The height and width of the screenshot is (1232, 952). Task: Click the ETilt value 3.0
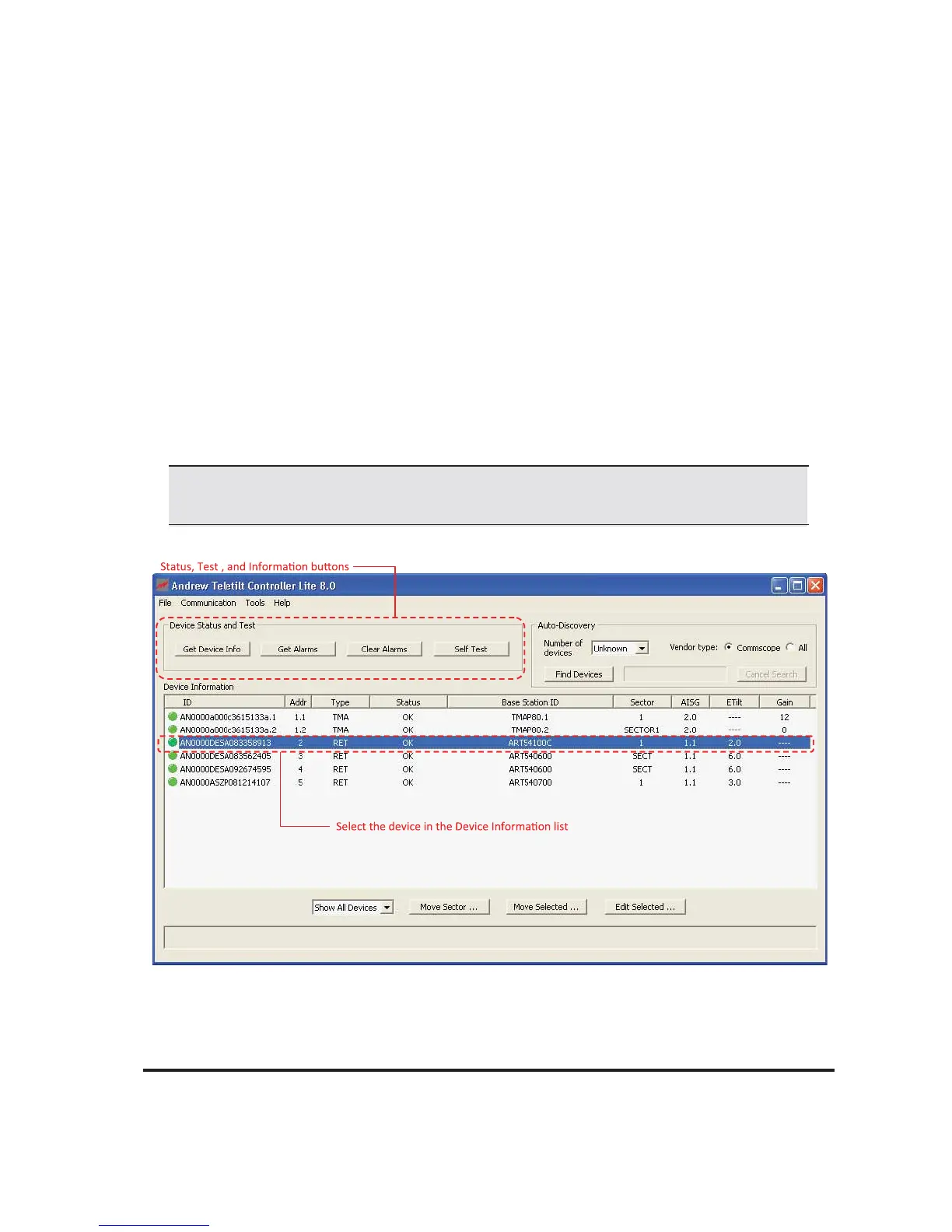tap(734, 782)
